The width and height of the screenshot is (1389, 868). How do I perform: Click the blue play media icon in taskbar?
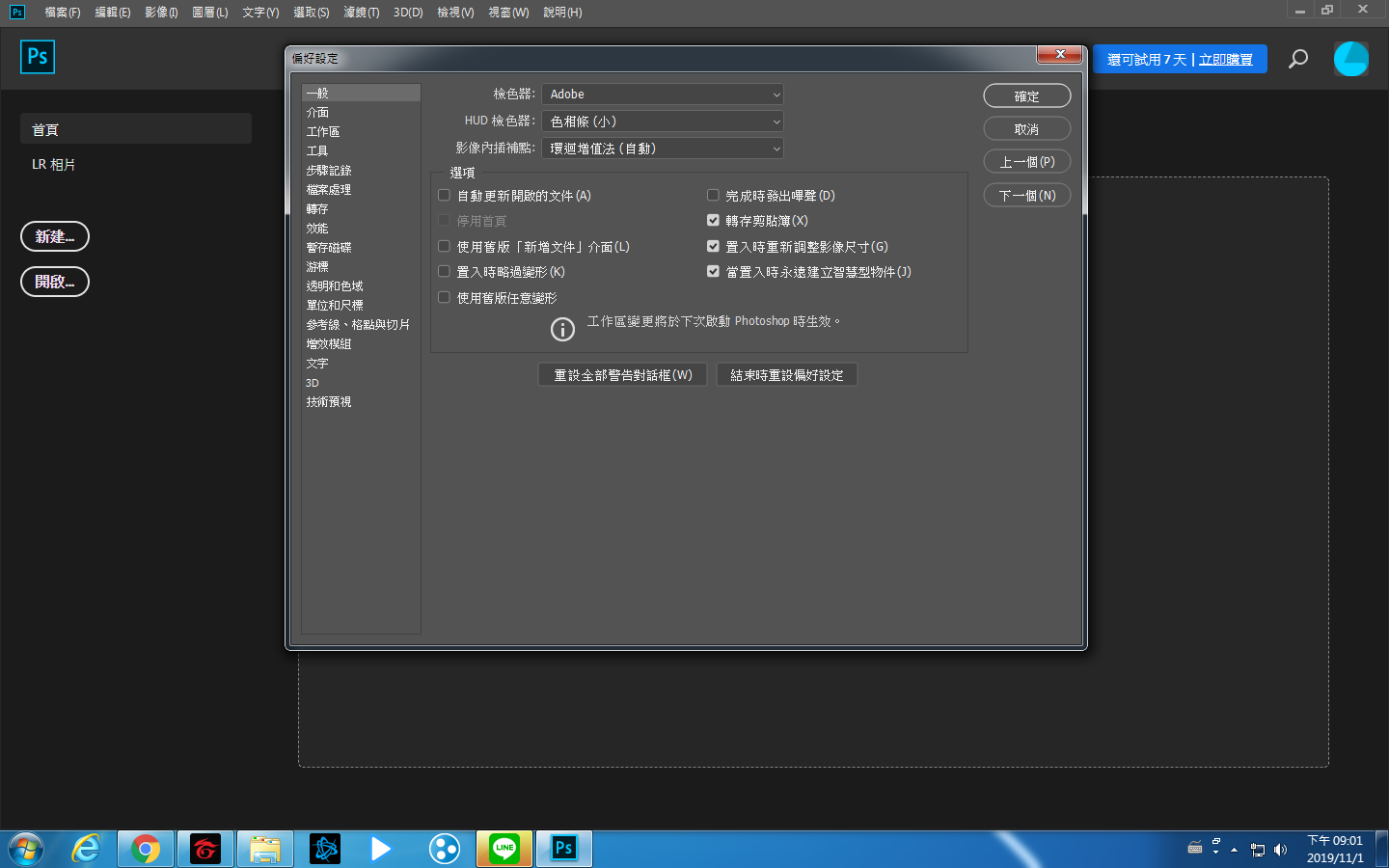(382, 849)
